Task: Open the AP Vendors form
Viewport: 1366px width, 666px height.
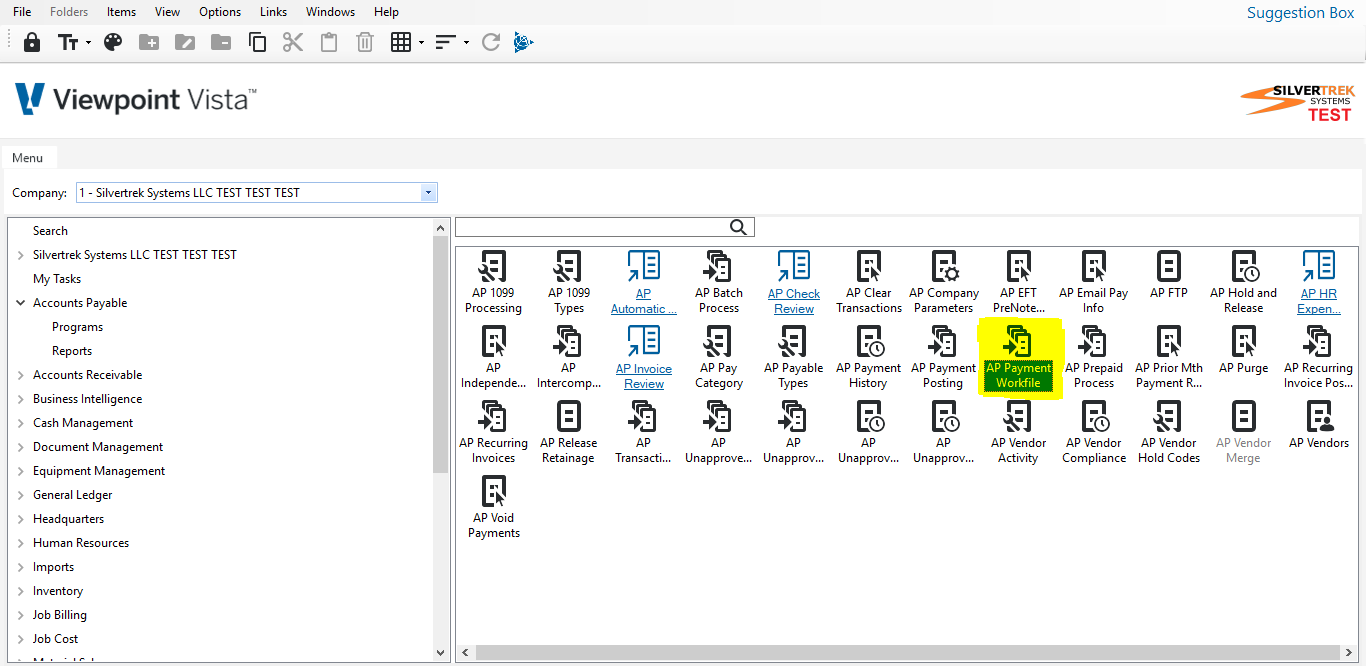Action: coord(1319,426)
